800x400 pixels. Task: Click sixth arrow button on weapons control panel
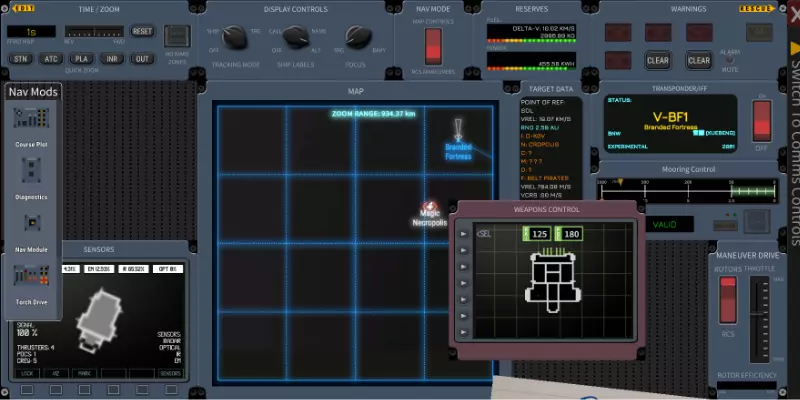463,316
